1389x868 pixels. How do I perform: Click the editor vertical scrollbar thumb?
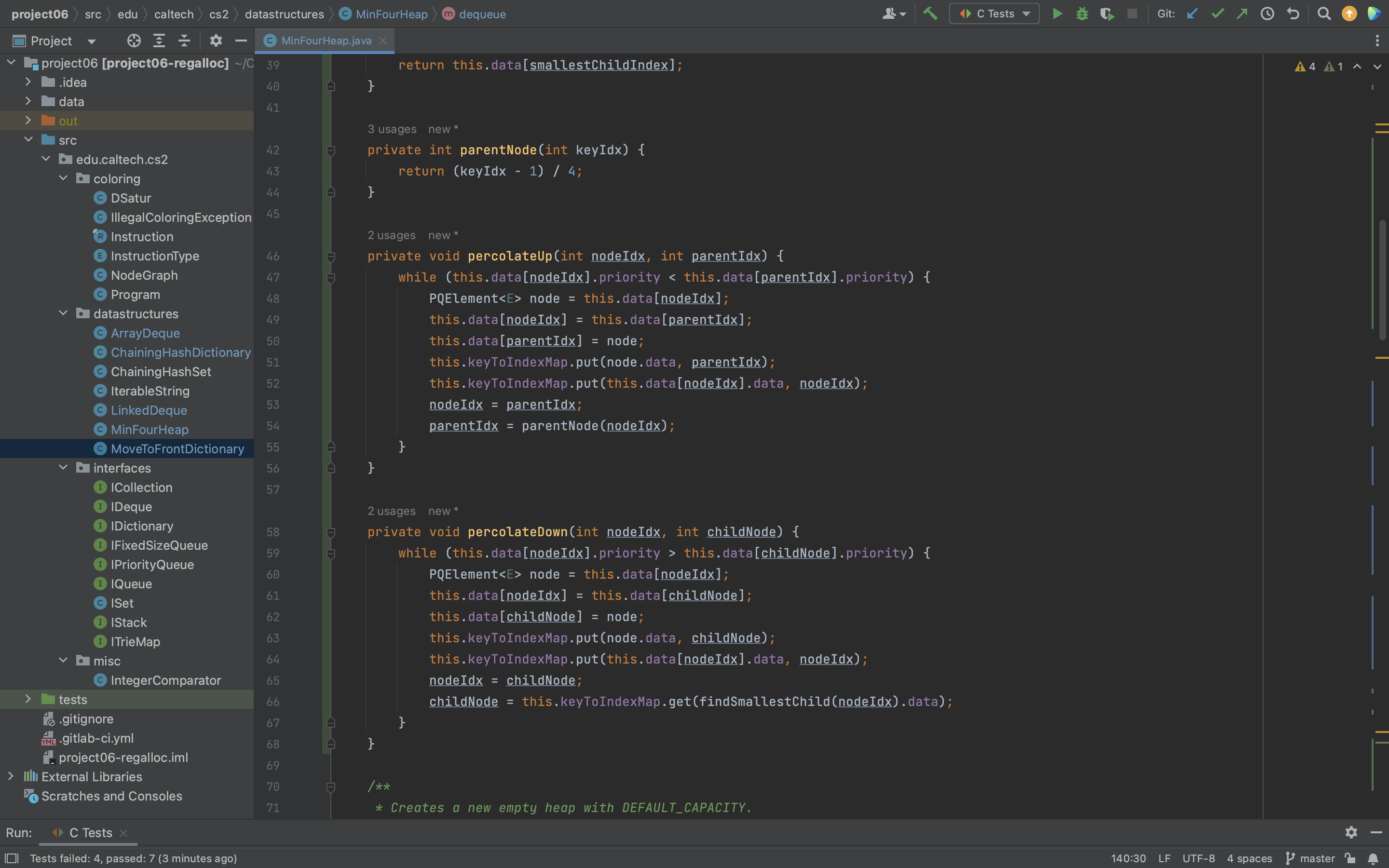pos(1382,280)
